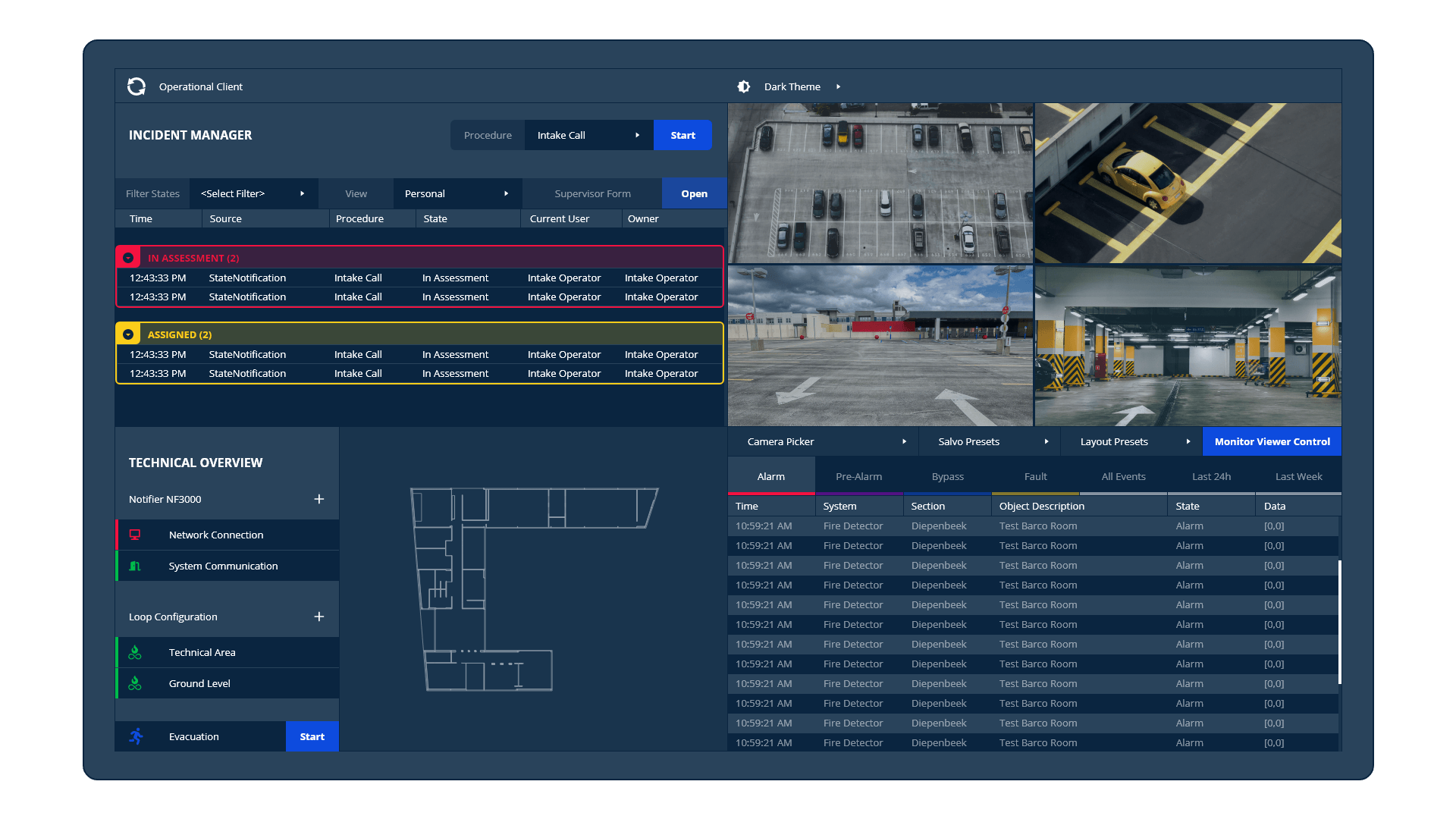Screen dimensions: 1456x819
Task: Sort incidents by Current User column
Action: point(571,218)
